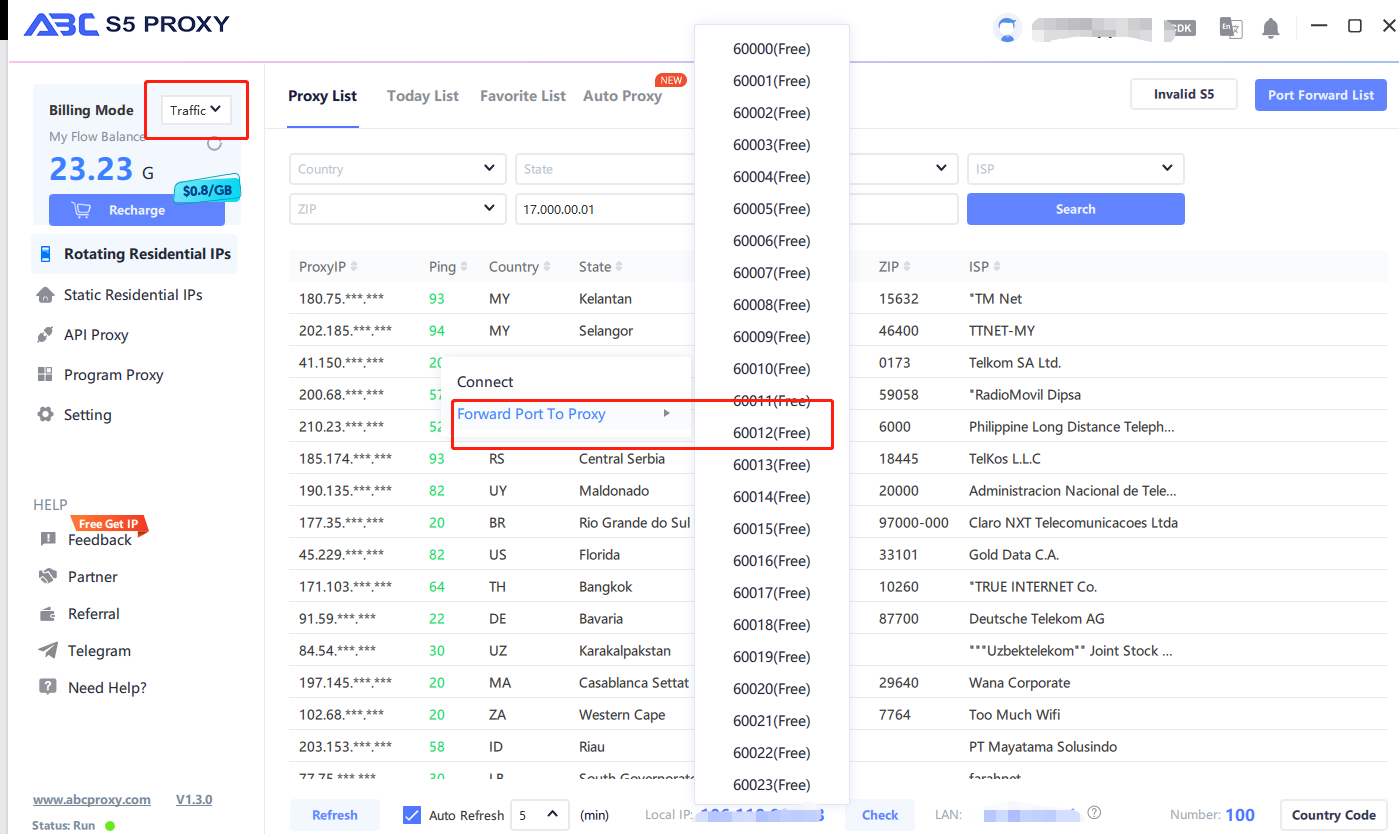Open the Rotating Residential IPs section
Viewport: 1399px width, 834px height.
(x=135, y=254)
